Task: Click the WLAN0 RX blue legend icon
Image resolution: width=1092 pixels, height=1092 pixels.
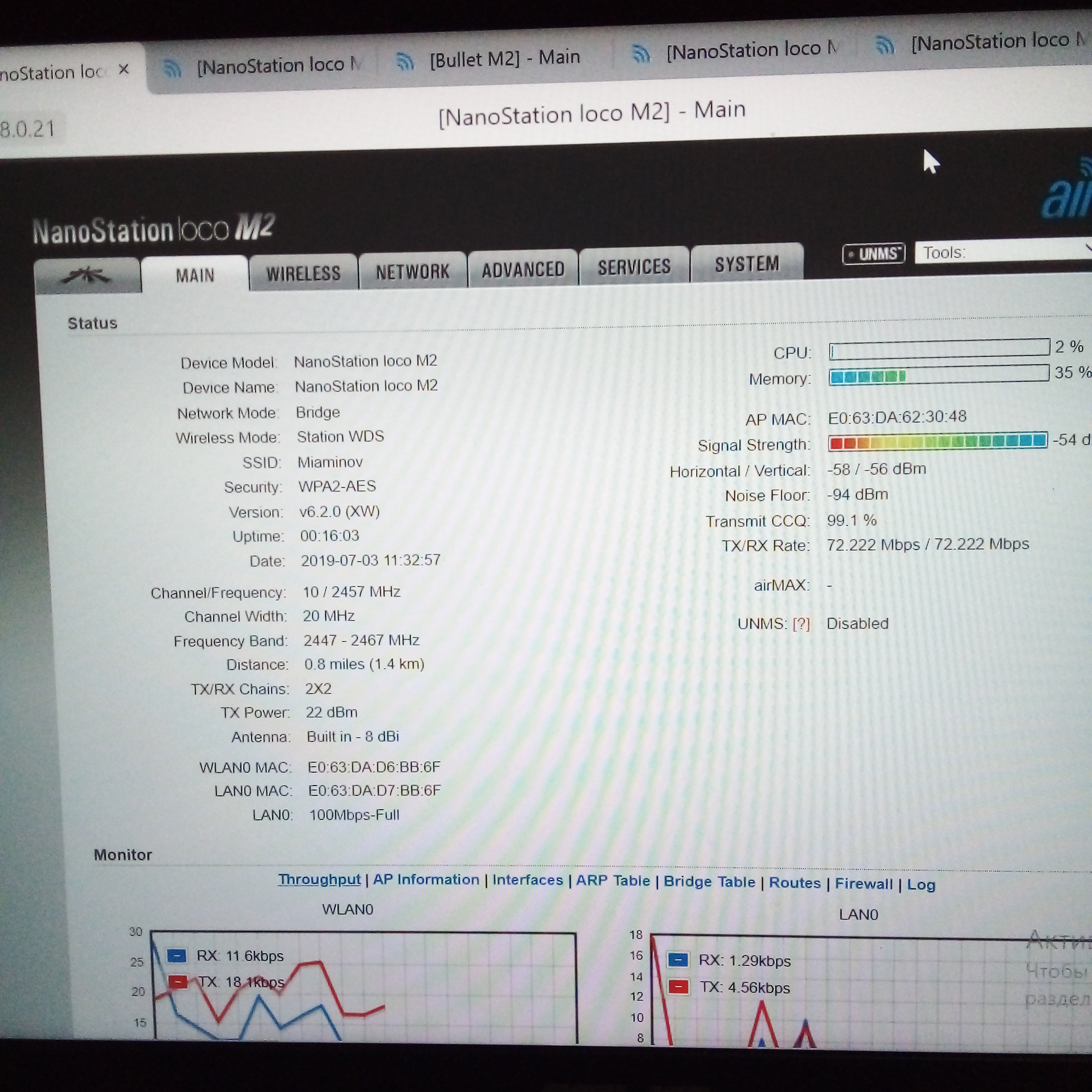Action: click(x=177, y=956)
